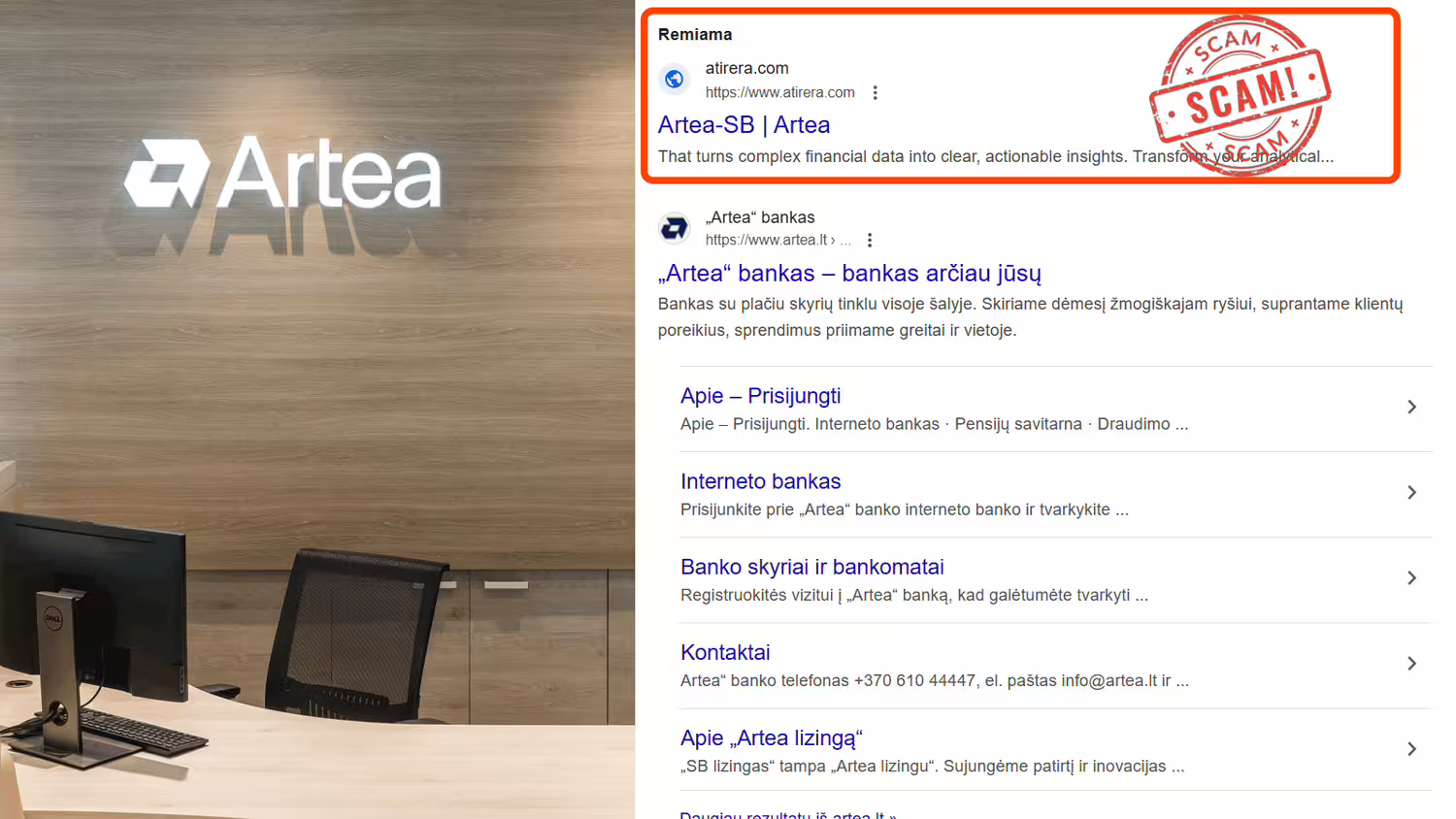Open the Apie – Prisijungti sitelink
Viewport: 1456px width, 819px height.
(x=760, y=396)
